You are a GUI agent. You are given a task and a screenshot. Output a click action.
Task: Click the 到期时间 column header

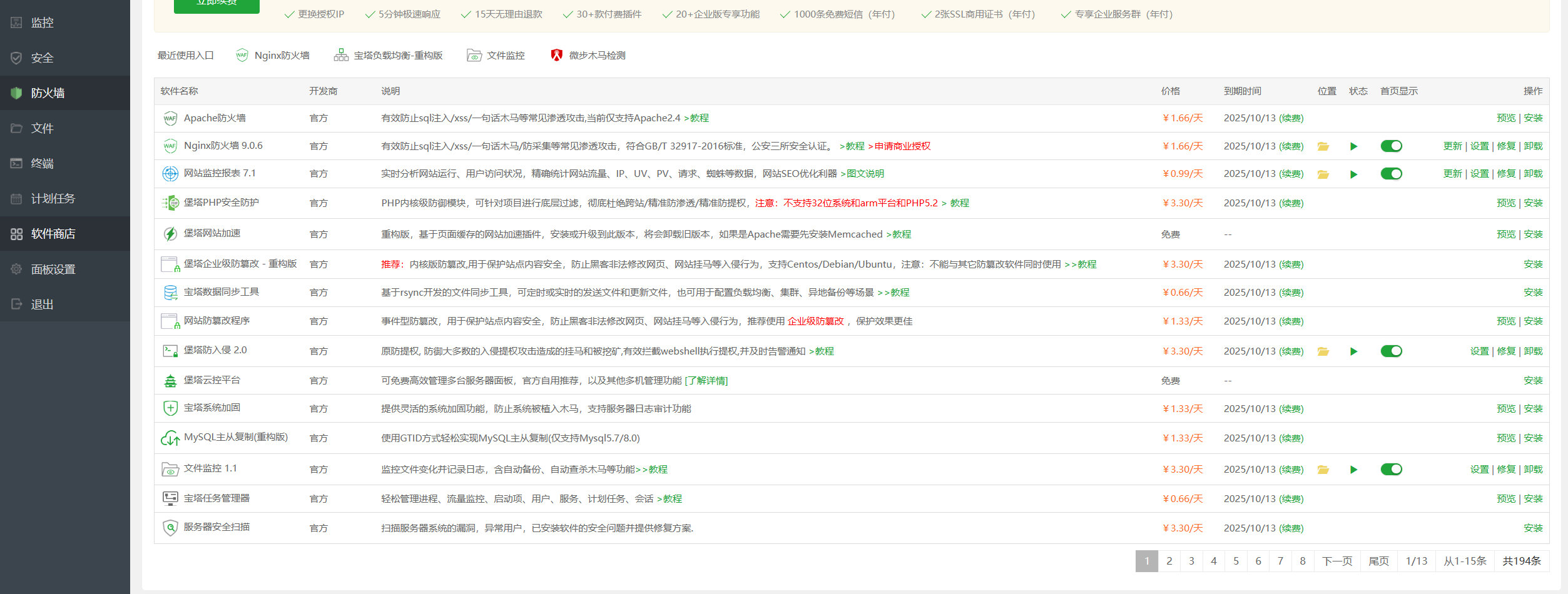(1243, 91)
